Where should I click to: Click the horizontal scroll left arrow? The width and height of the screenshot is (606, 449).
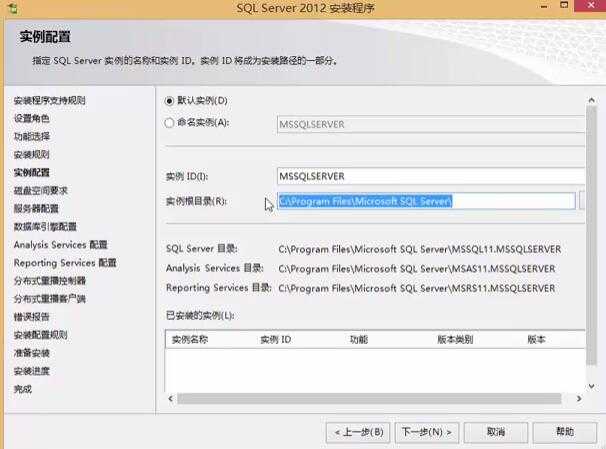[170, 398]
